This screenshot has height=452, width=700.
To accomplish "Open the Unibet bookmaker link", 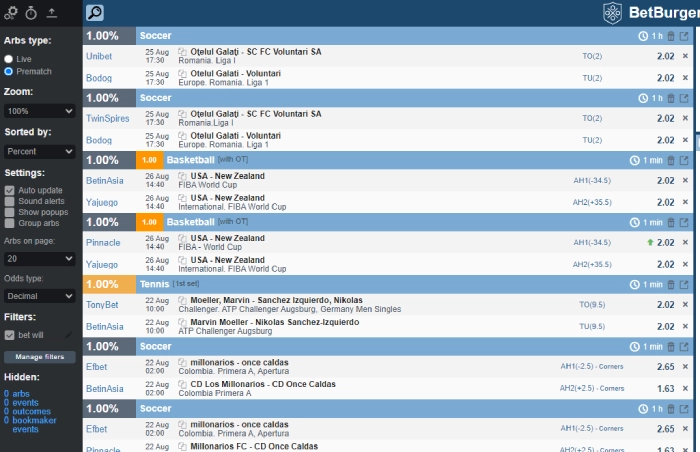I will (99, 56).
